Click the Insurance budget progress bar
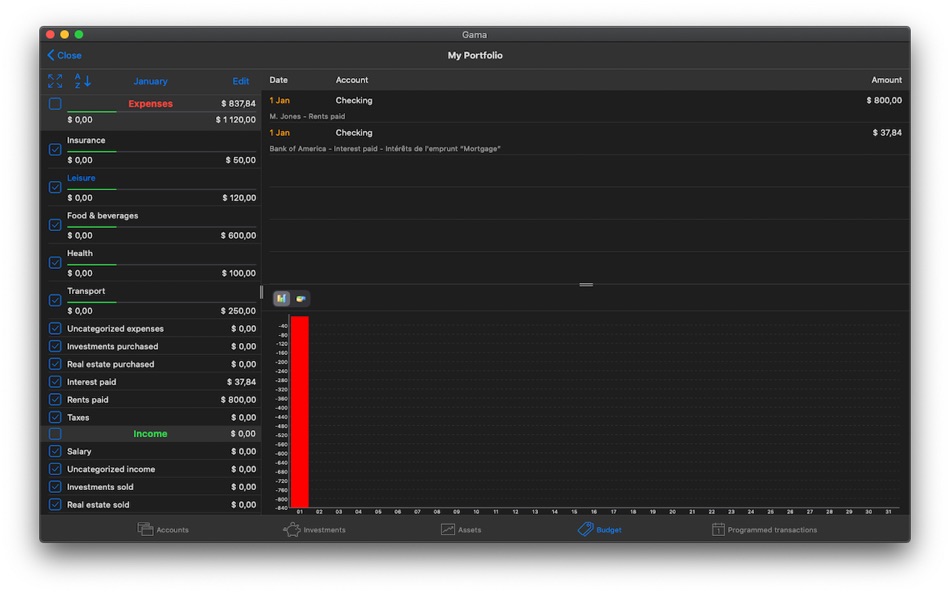This screenshot has width=950, height=594. [x=162, y=151]
